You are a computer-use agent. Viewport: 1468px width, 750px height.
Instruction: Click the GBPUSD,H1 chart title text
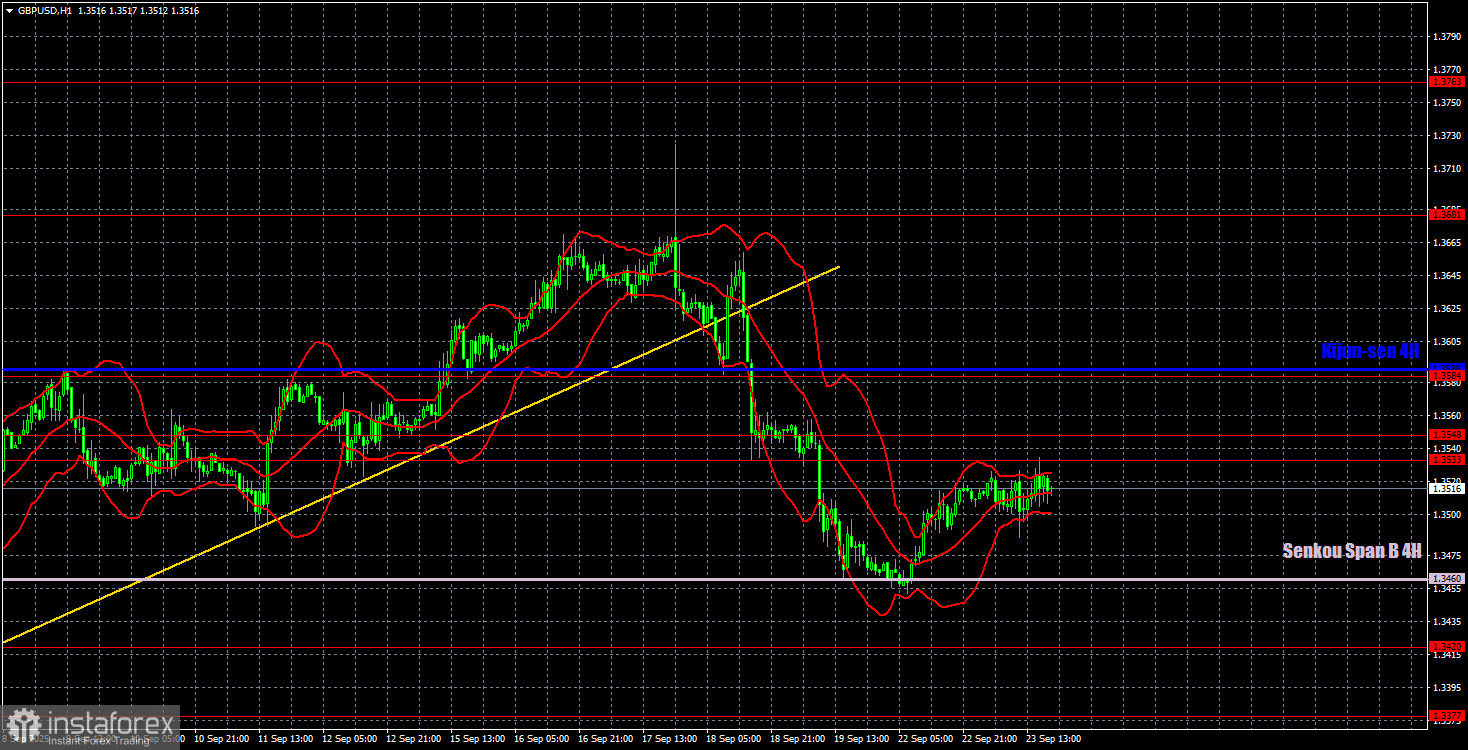44,10
